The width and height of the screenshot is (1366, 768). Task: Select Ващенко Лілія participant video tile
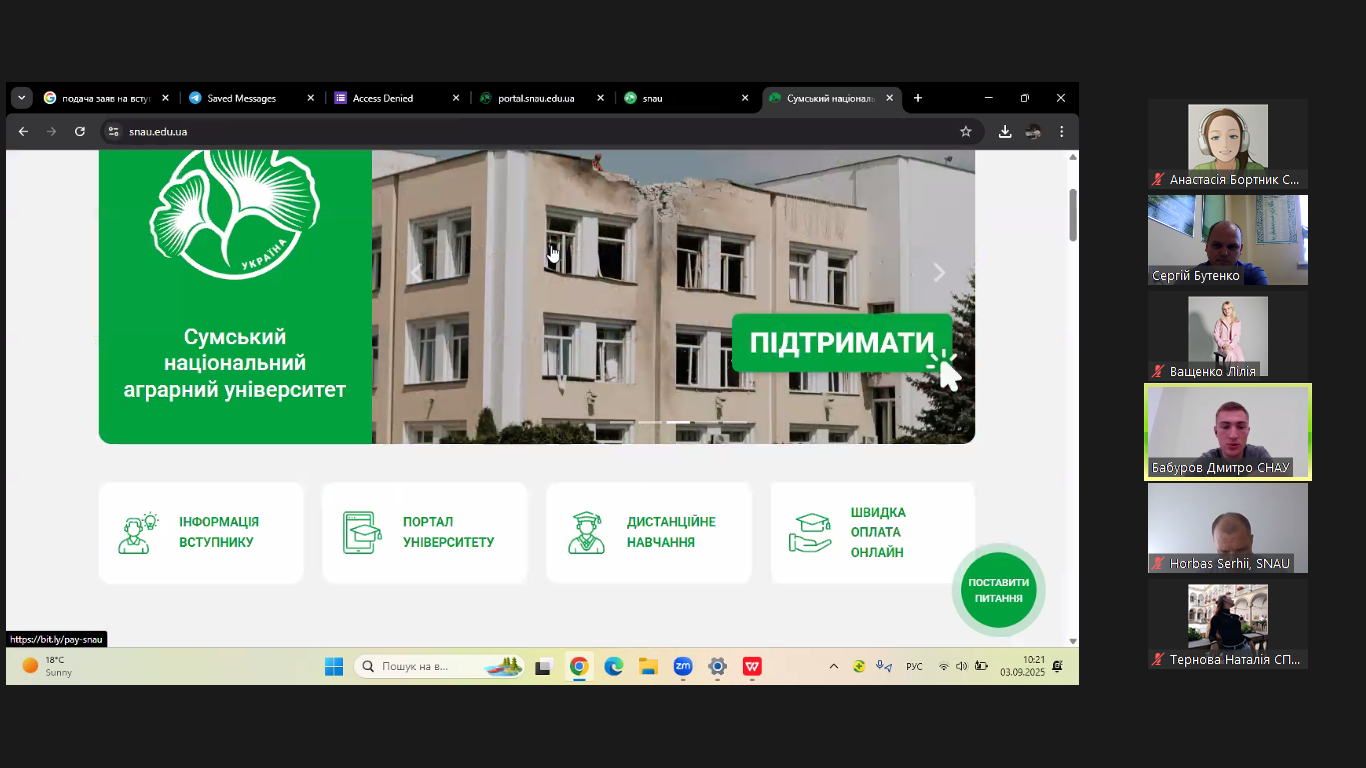click(1228, 336)
